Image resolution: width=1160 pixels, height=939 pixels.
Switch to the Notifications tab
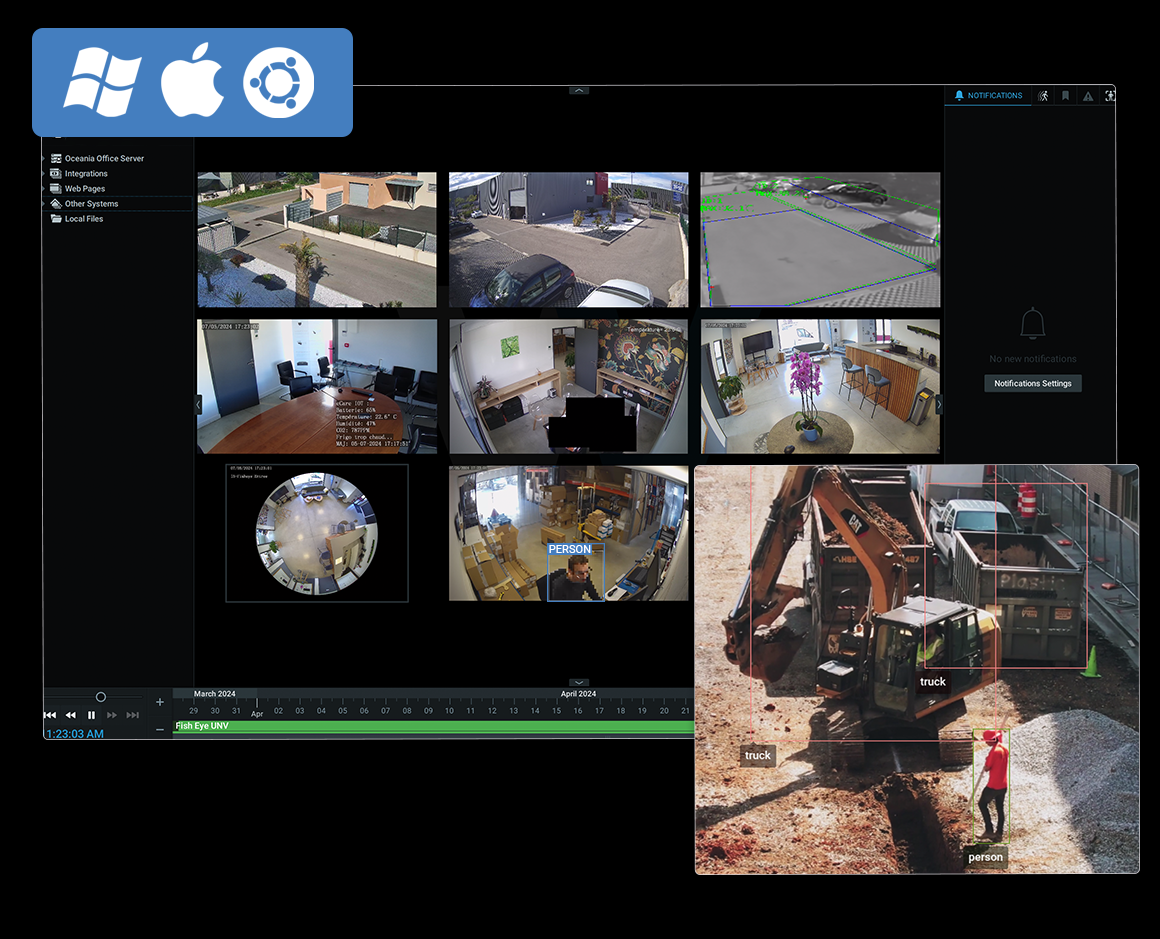tap(988, 95)
